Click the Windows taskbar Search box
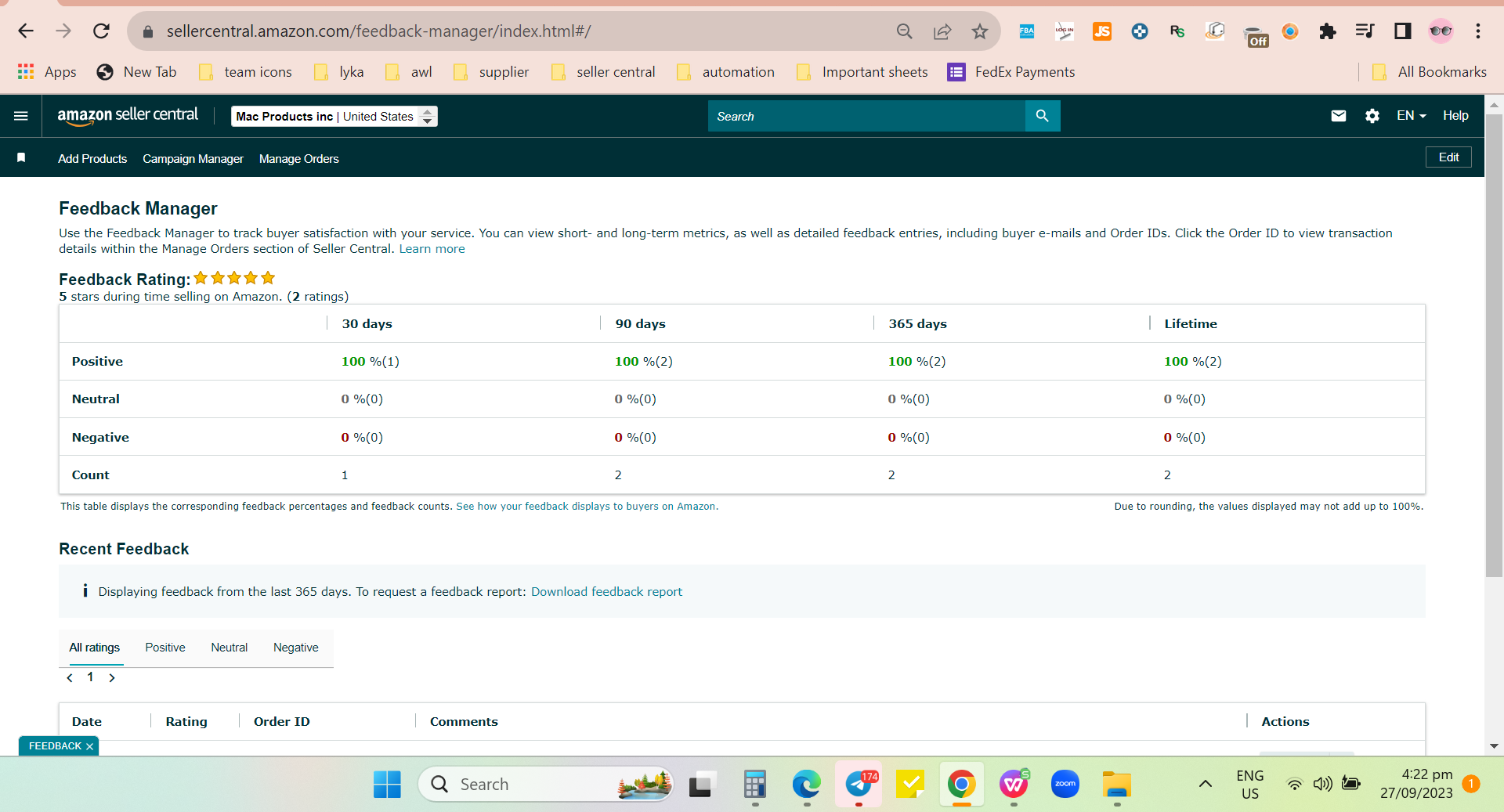 click(546, 784)
